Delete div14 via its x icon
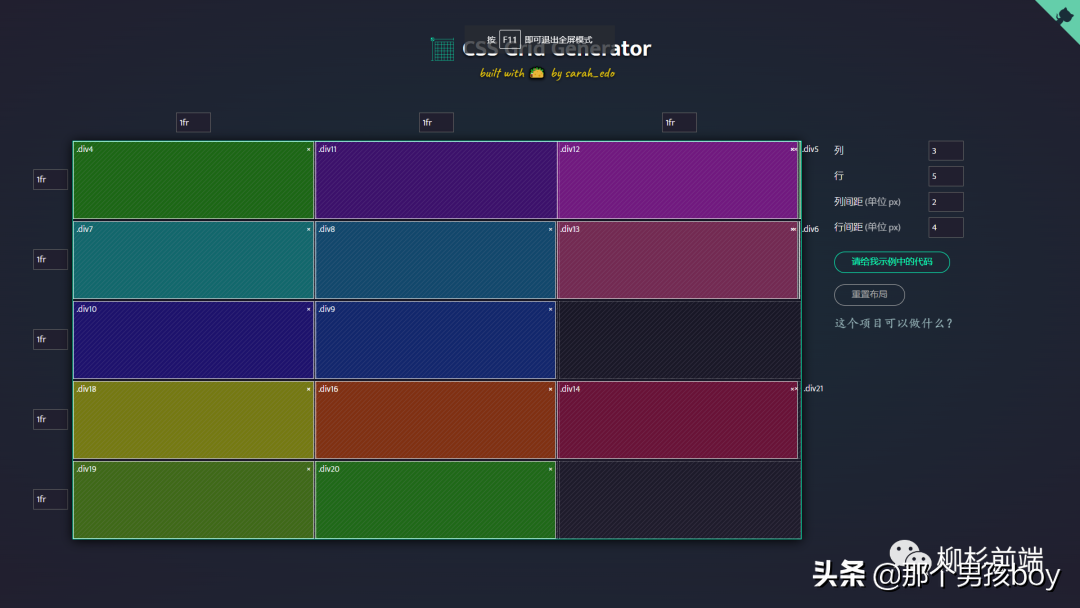Viewport: 1080px width, 608px height. pyautogui.click(x=793, y=389)
